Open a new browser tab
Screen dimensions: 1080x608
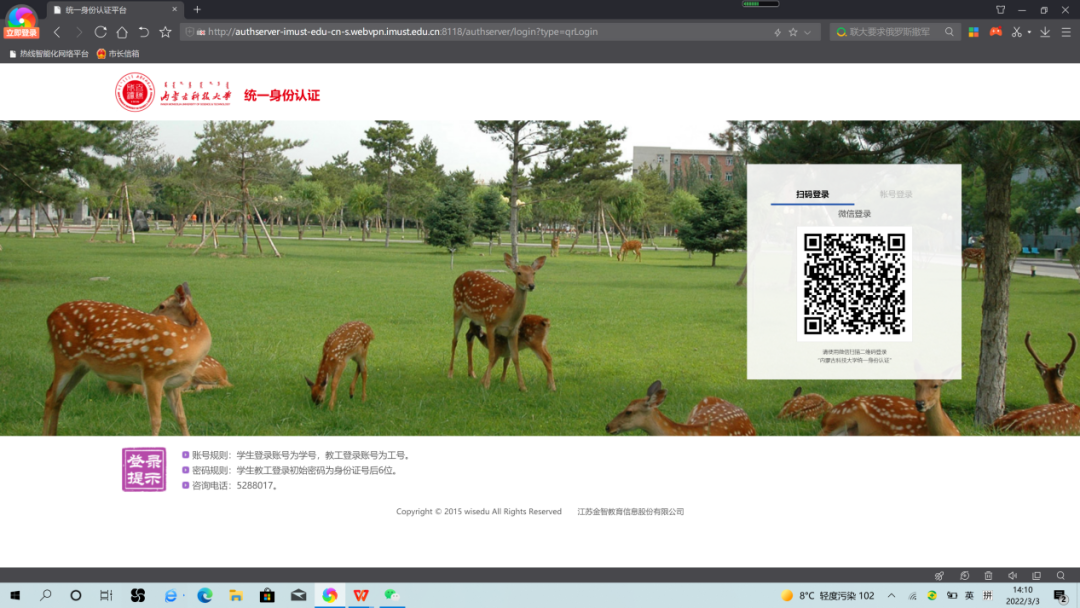pyautogui.click(x=197, y=10)
